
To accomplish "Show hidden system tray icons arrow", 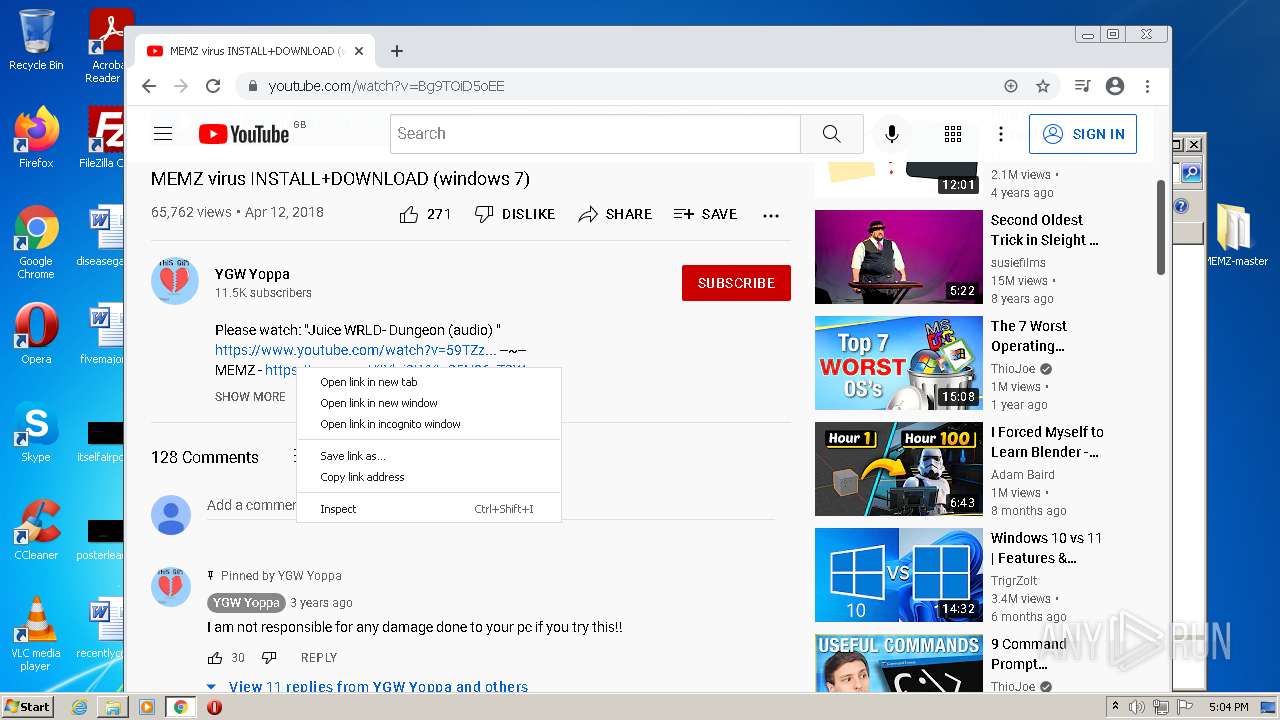I will pyautogui.click(x=1113, y=707).
